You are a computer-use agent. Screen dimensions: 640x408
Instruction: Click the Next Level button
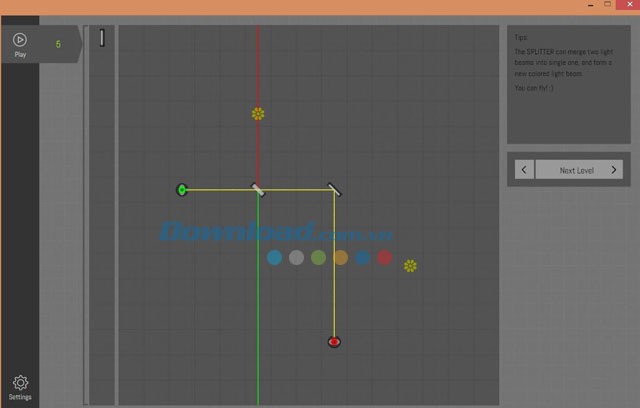[x=576, y=170]
